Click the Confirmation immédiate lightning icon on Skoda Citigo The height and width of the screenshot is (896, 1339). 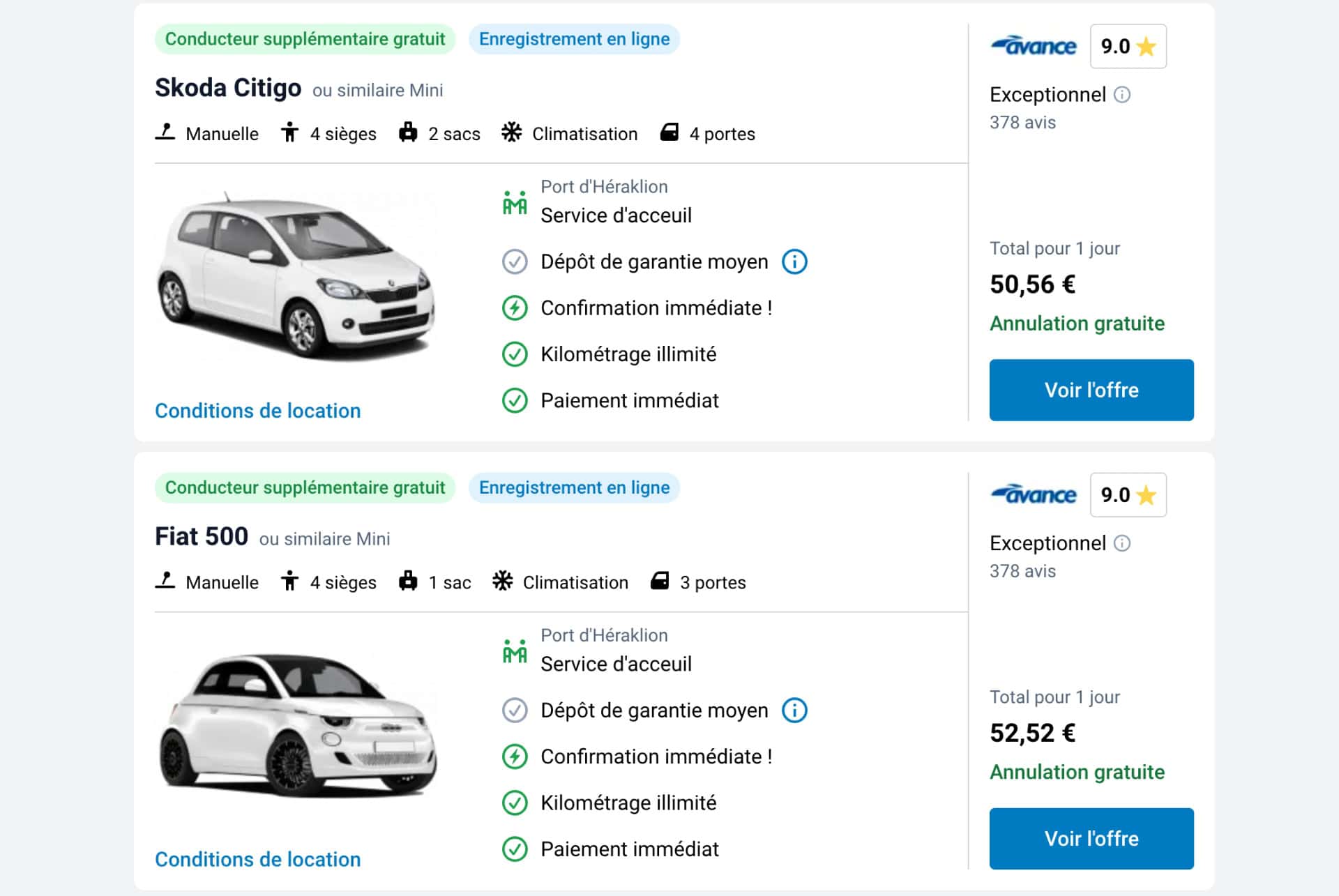click(x=515, y=307)
